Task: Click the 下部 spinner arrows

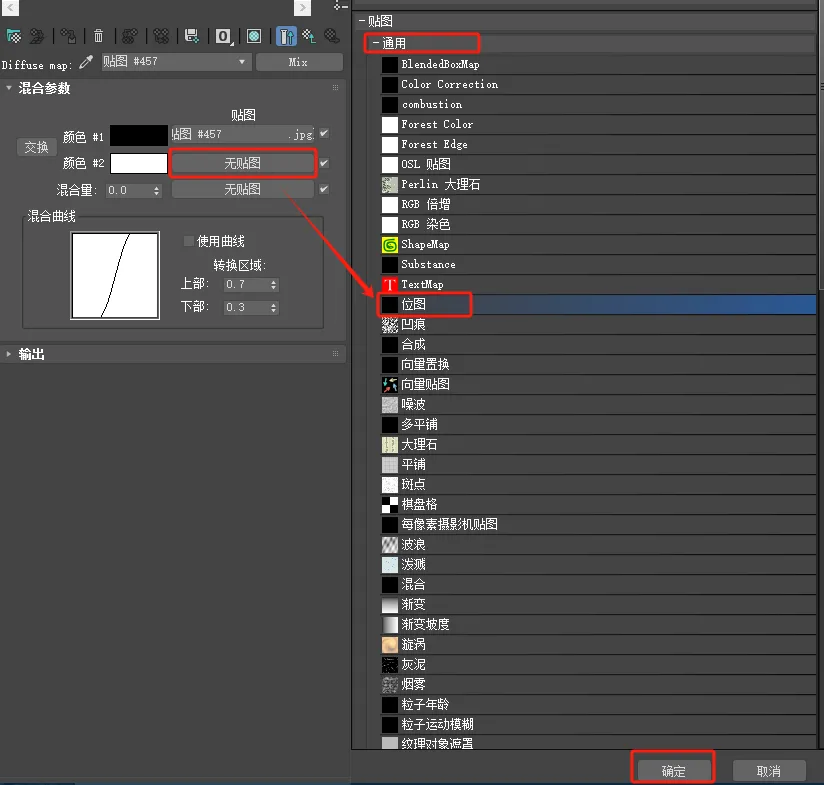Action: (273, 307)
